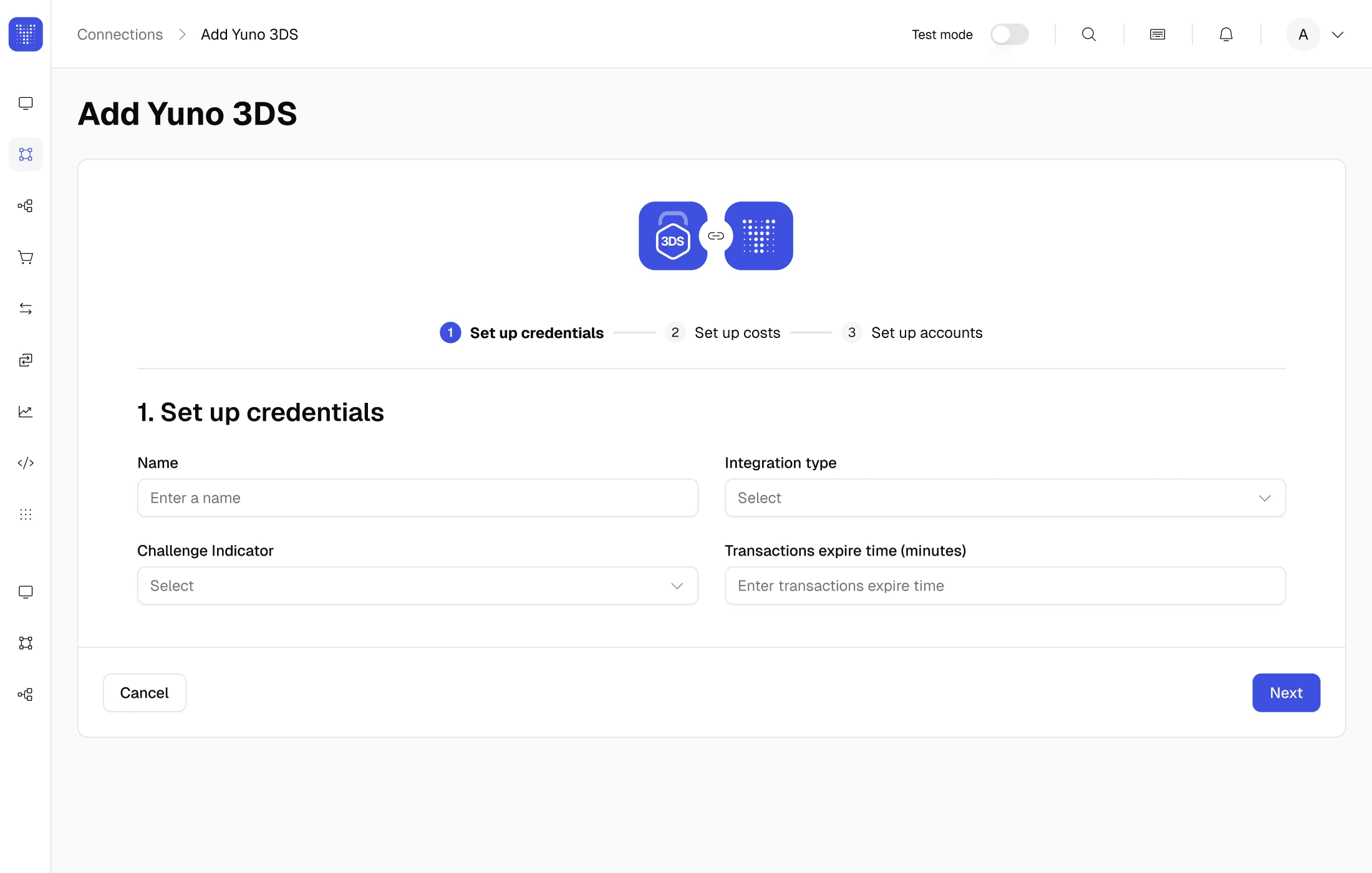Go to step 2 Set up costs
Screen dimensions: 1372x873
point(723,332)
